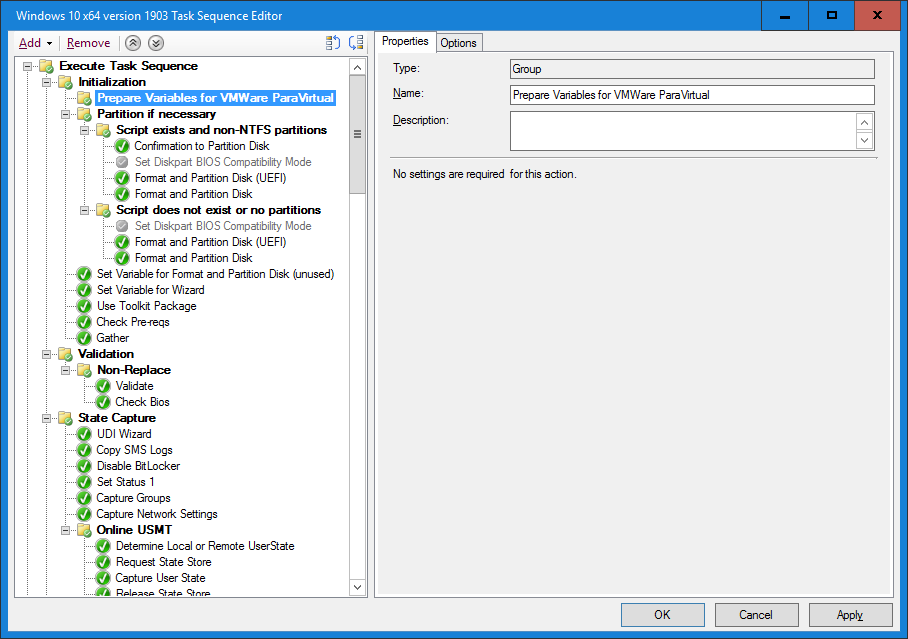
Task: Switch to the Options tab
Action: point(458,42)
